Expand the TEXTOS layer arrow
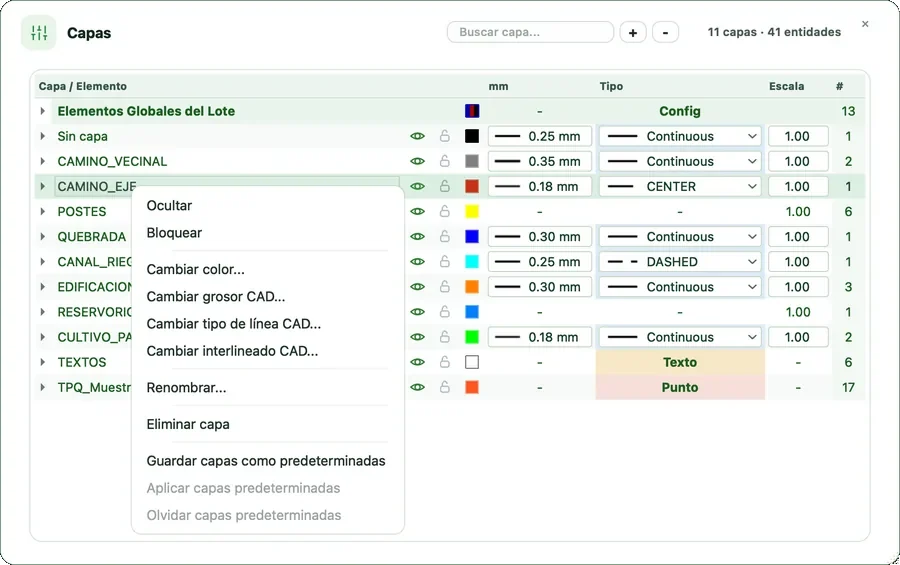 point(42,362)
